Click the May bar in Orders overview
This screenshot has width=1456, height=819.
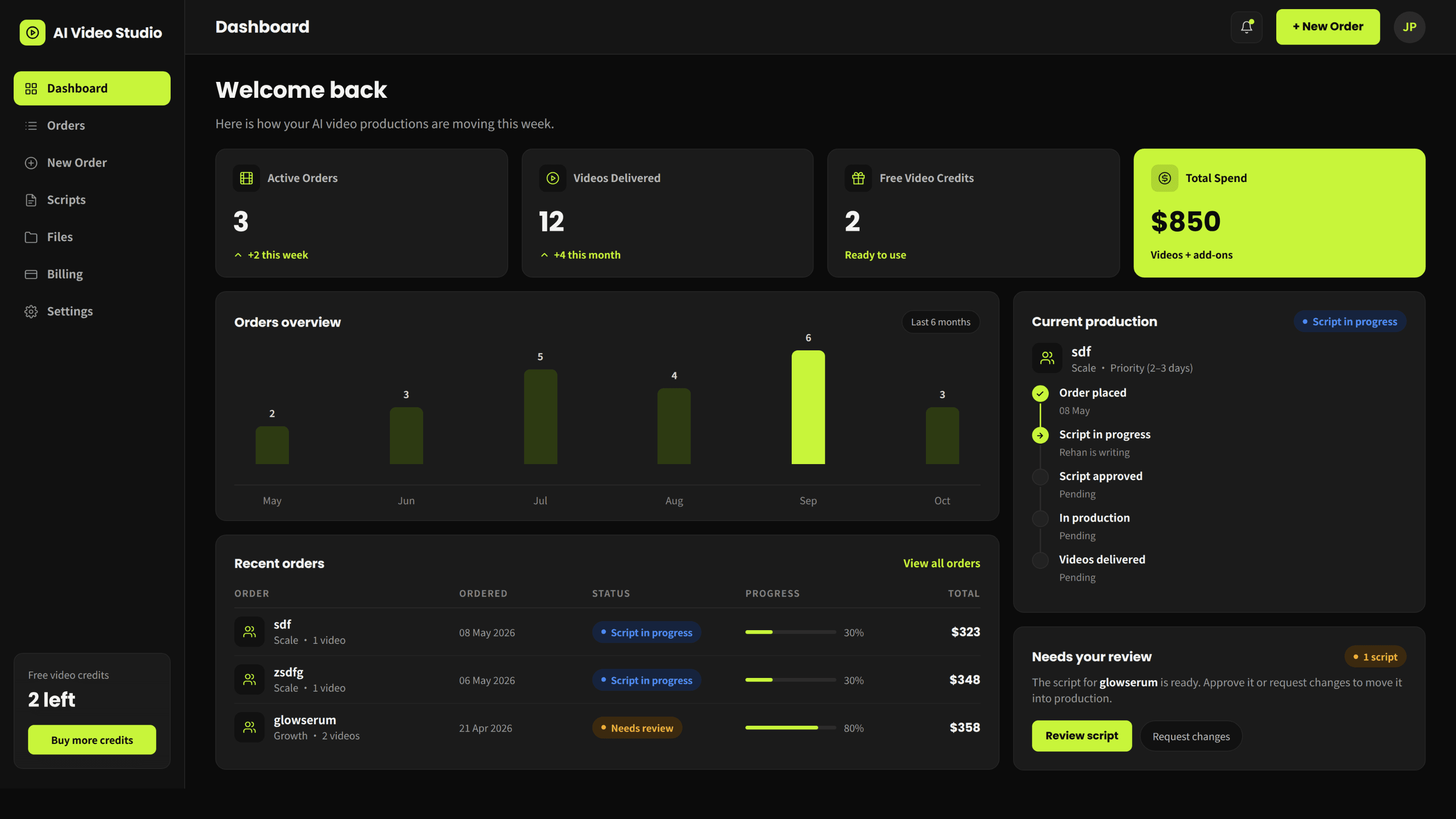tap(272, 445)
